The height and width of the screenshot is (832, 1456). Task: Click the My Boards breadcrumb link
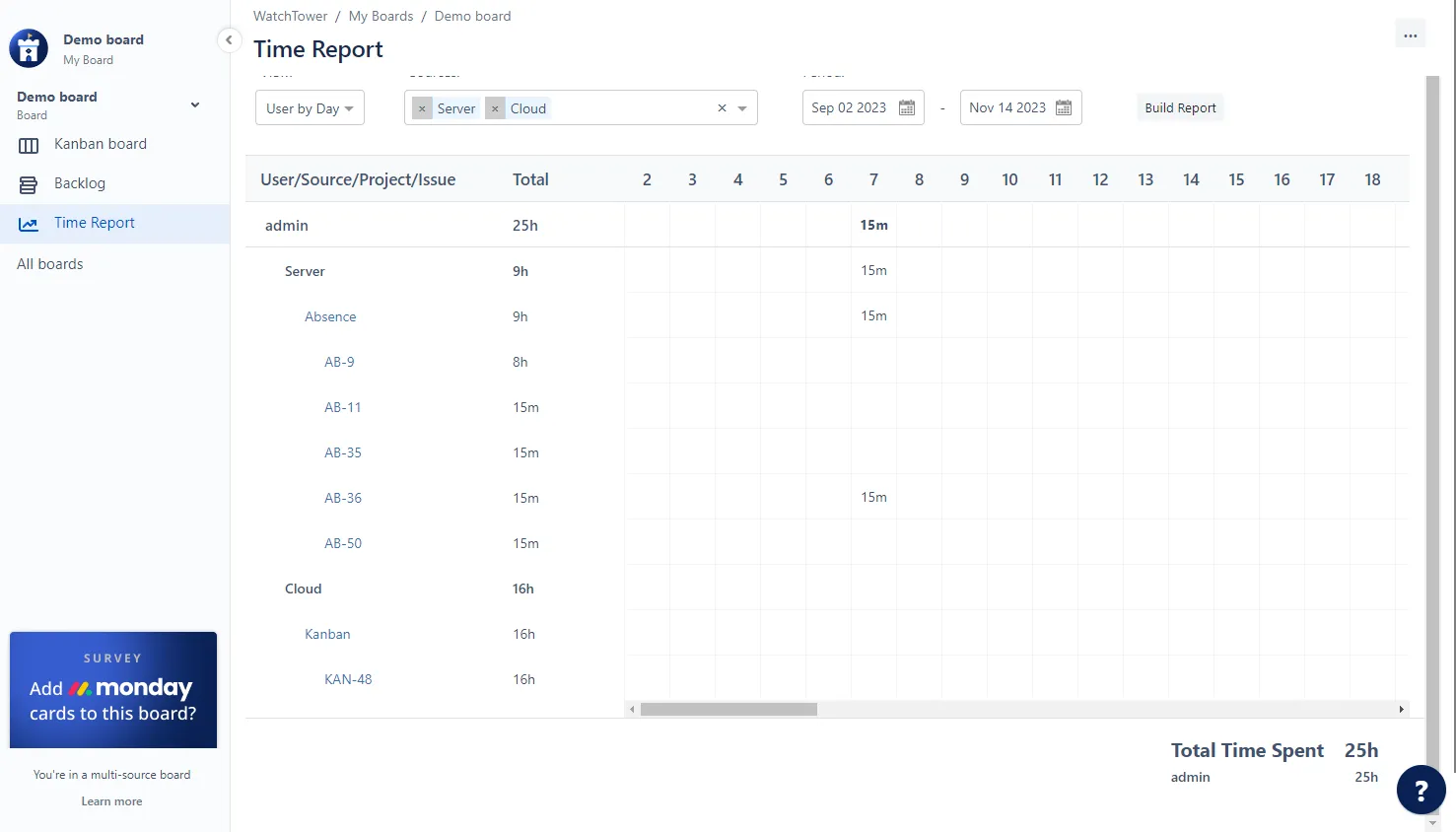[381, 16]
